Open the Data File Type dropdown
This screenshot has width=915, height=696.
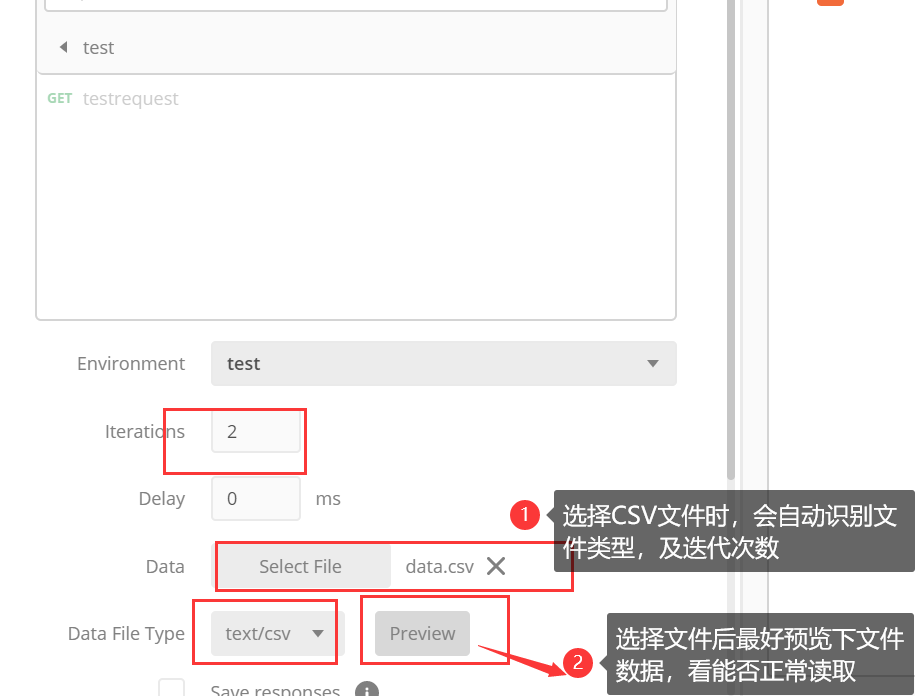coord(277,634)
